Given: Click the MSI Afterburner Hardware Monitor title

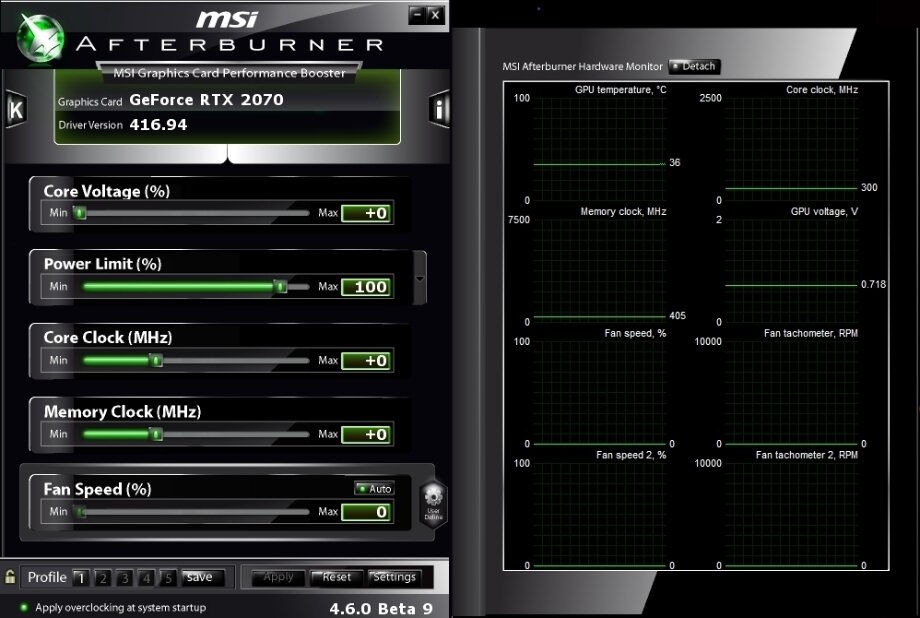Looking at the screenshot, I should click(x=582, y=66).
